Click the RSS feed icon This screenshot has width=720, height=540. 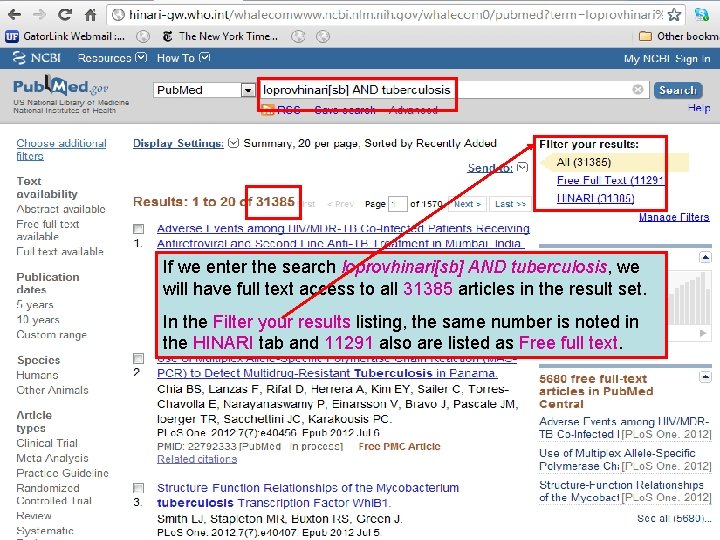coord(267,110)
